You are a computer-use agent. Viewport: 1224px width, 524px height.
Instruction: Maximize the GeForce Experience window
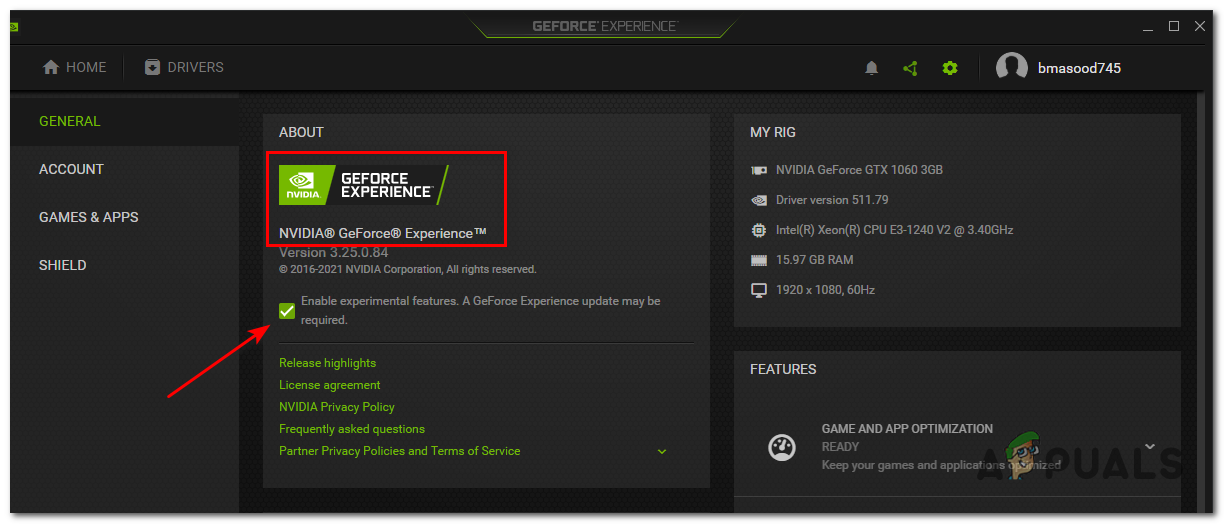coord(1174,26)
